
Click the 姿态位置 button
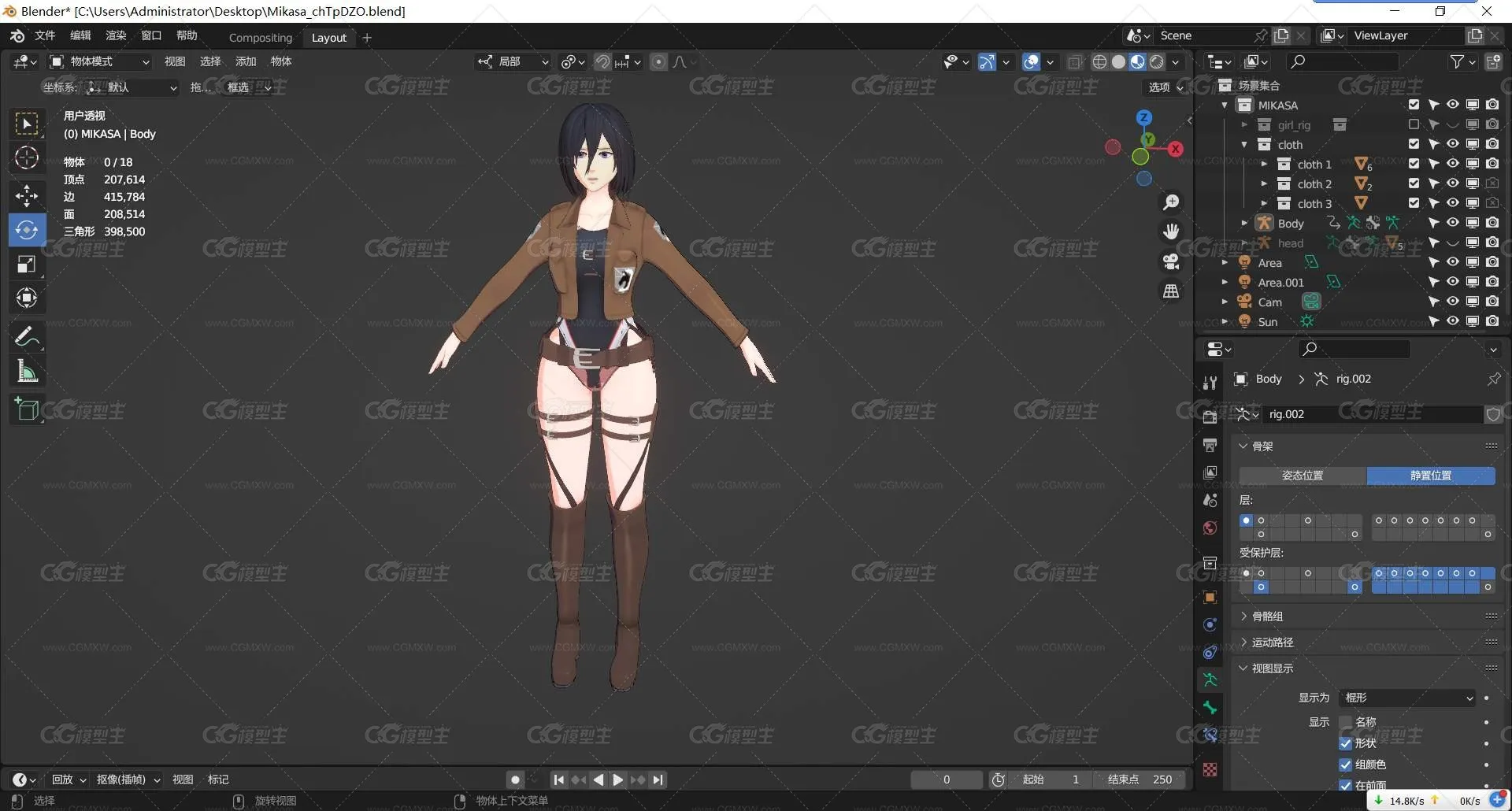1303,476
